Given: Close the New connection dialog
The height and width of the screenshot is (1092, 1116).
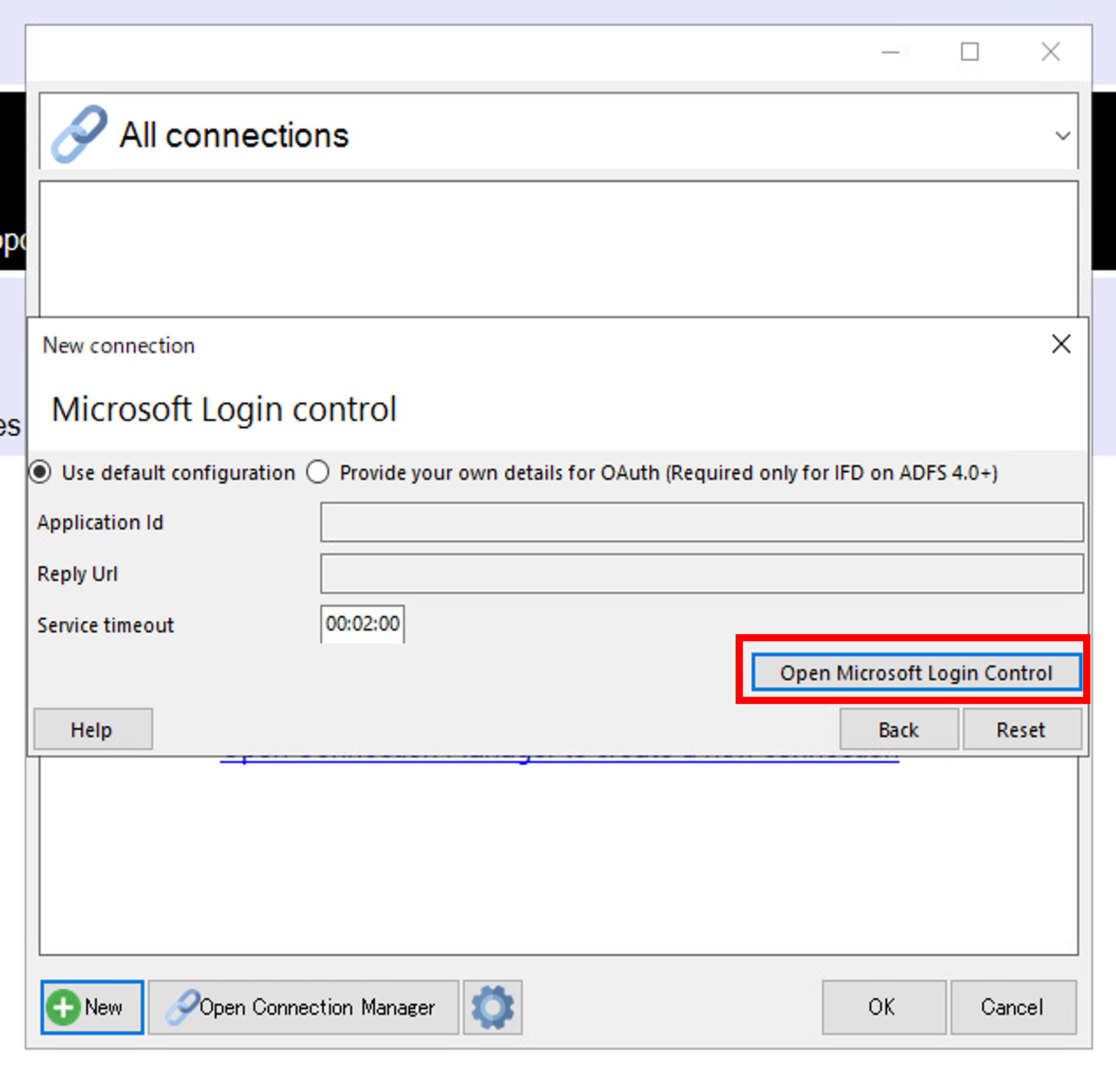Looking at the screenshot, I should coord(1061,344).
